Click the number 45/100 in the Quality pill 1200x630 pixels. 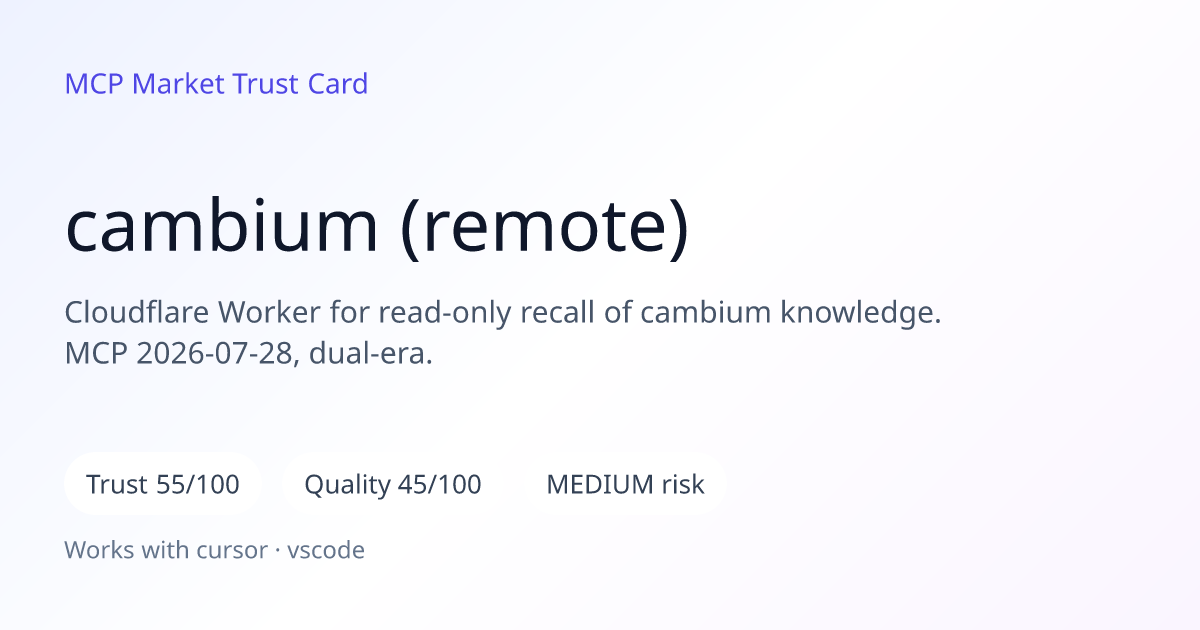pos(440,485)
